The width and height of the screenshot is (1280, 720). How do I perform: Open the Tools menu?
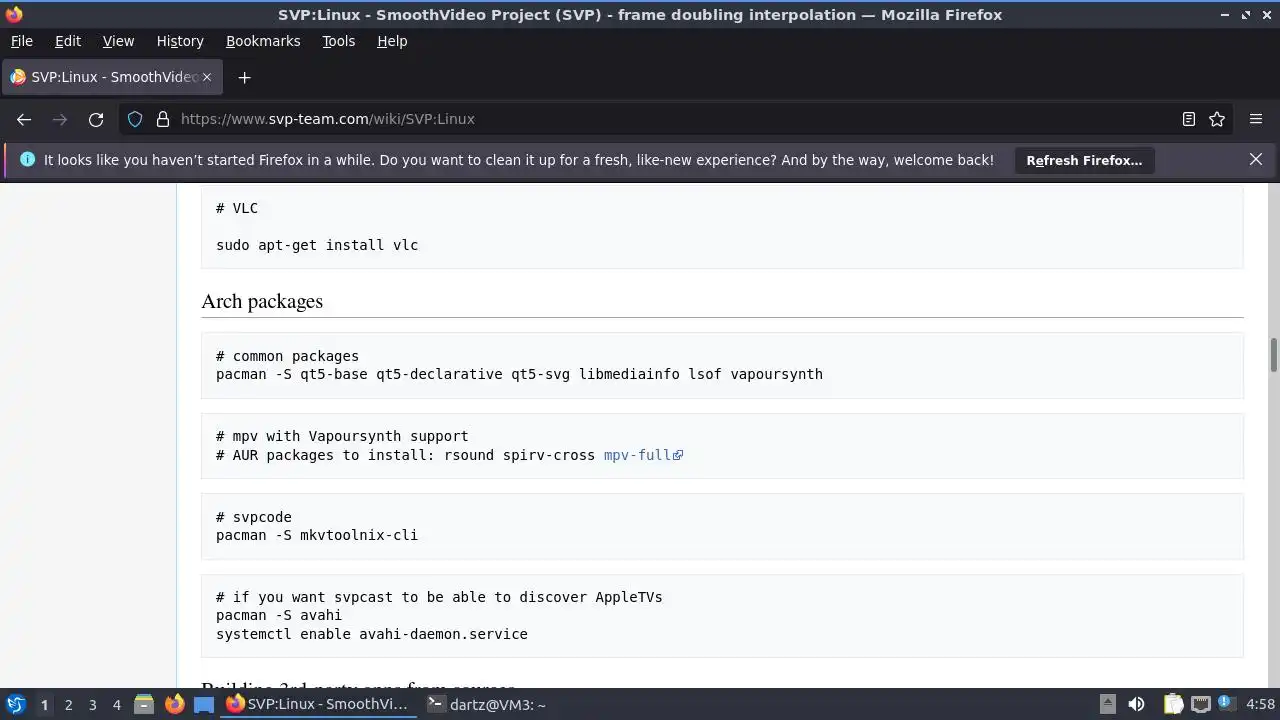pos(338,41)
